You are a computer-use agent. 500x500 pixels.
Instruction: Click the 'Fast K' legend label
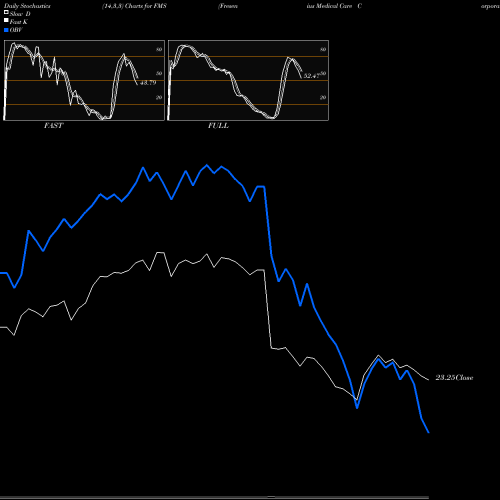pos(19,22)
